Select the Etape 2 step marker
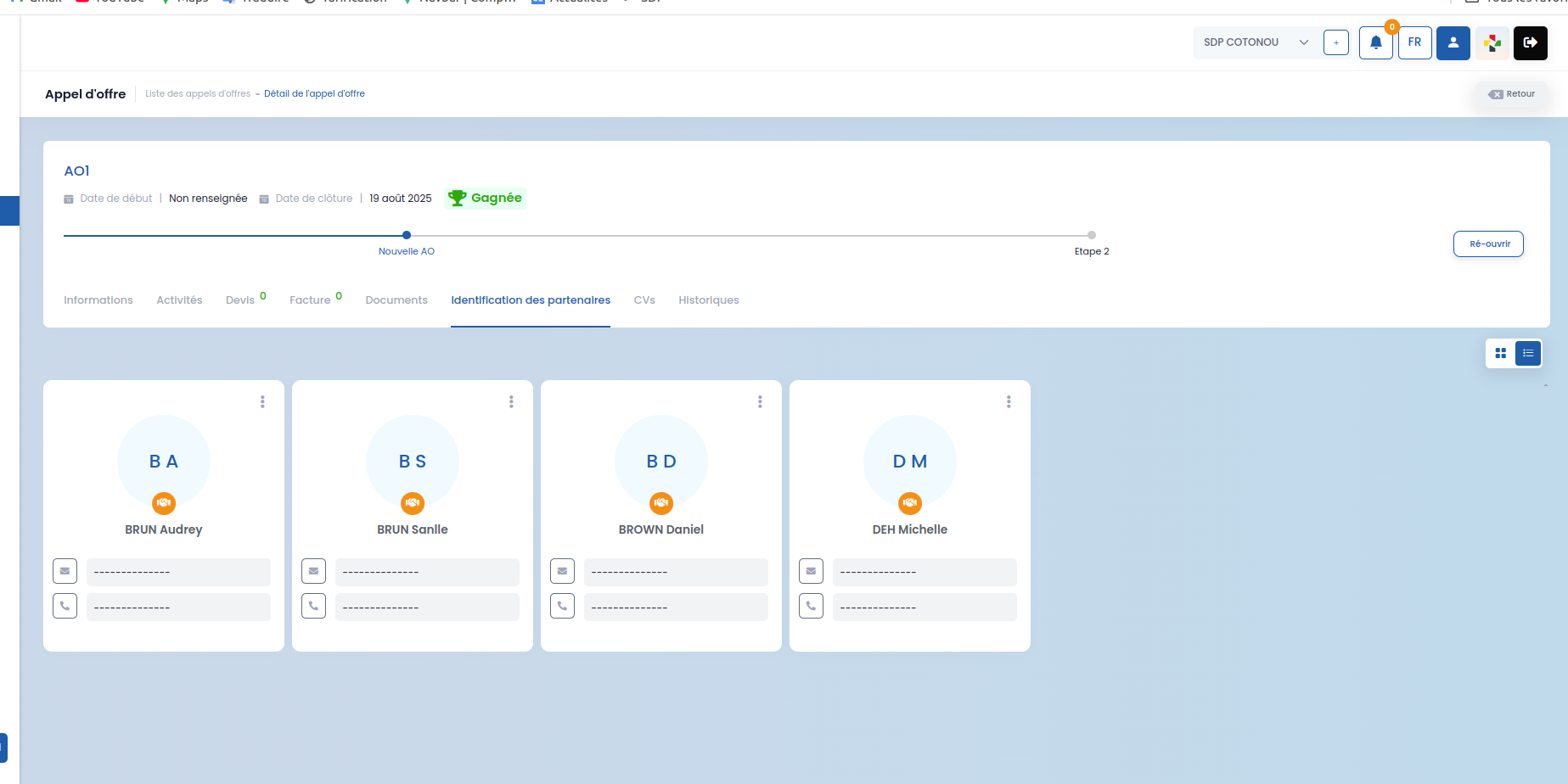The image size is (1568, 784). 1092,235
